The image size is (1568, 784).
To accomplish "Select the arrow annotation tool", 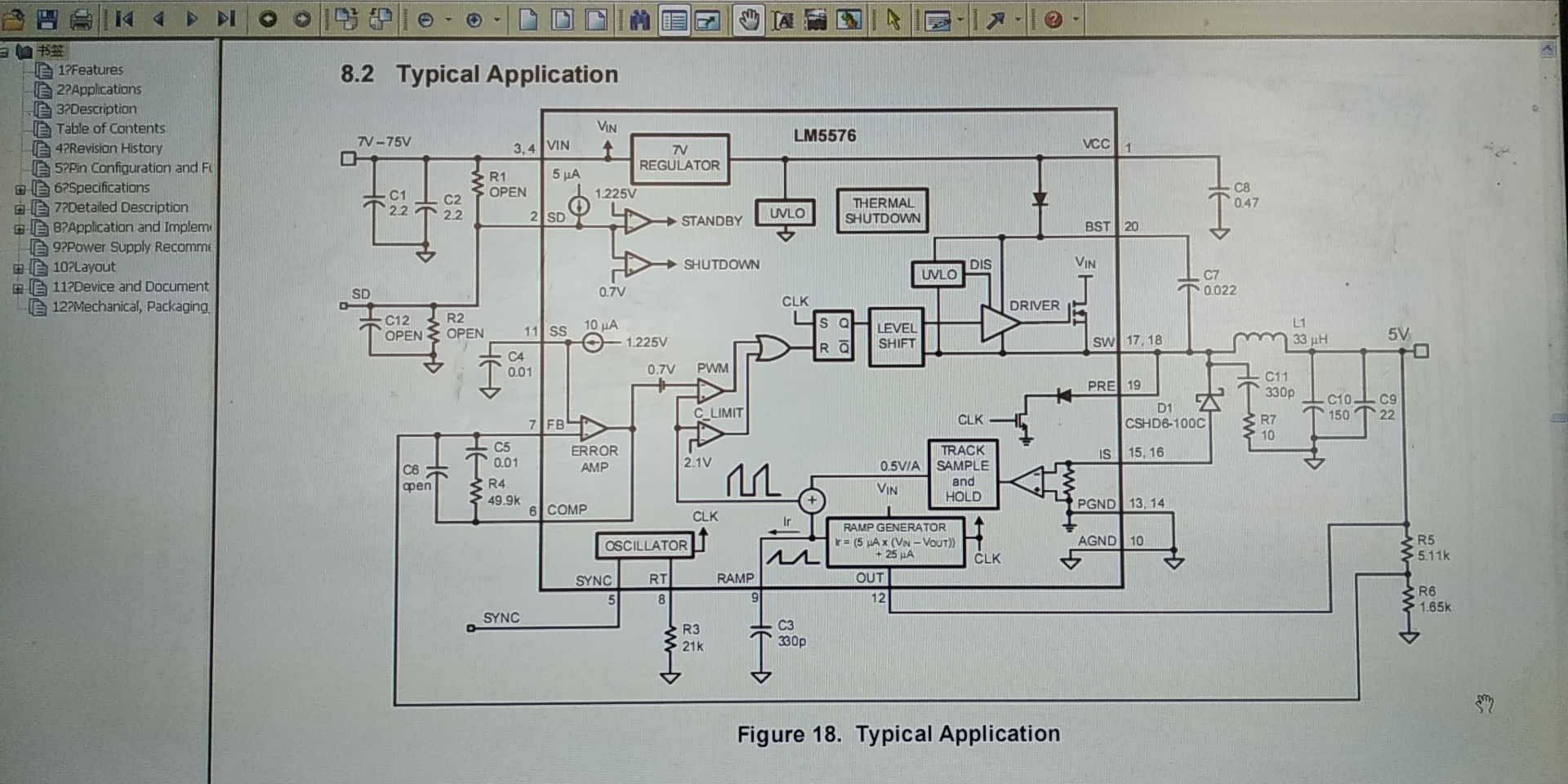I will pyautogui.click(x=996, y=20).
